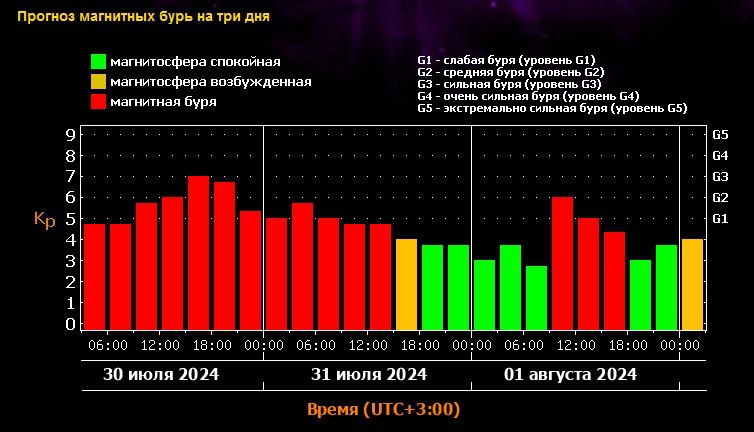Select the yellow bar on 31 июля
This screenshot has height=432, width=754.
[x=406, y=284]
